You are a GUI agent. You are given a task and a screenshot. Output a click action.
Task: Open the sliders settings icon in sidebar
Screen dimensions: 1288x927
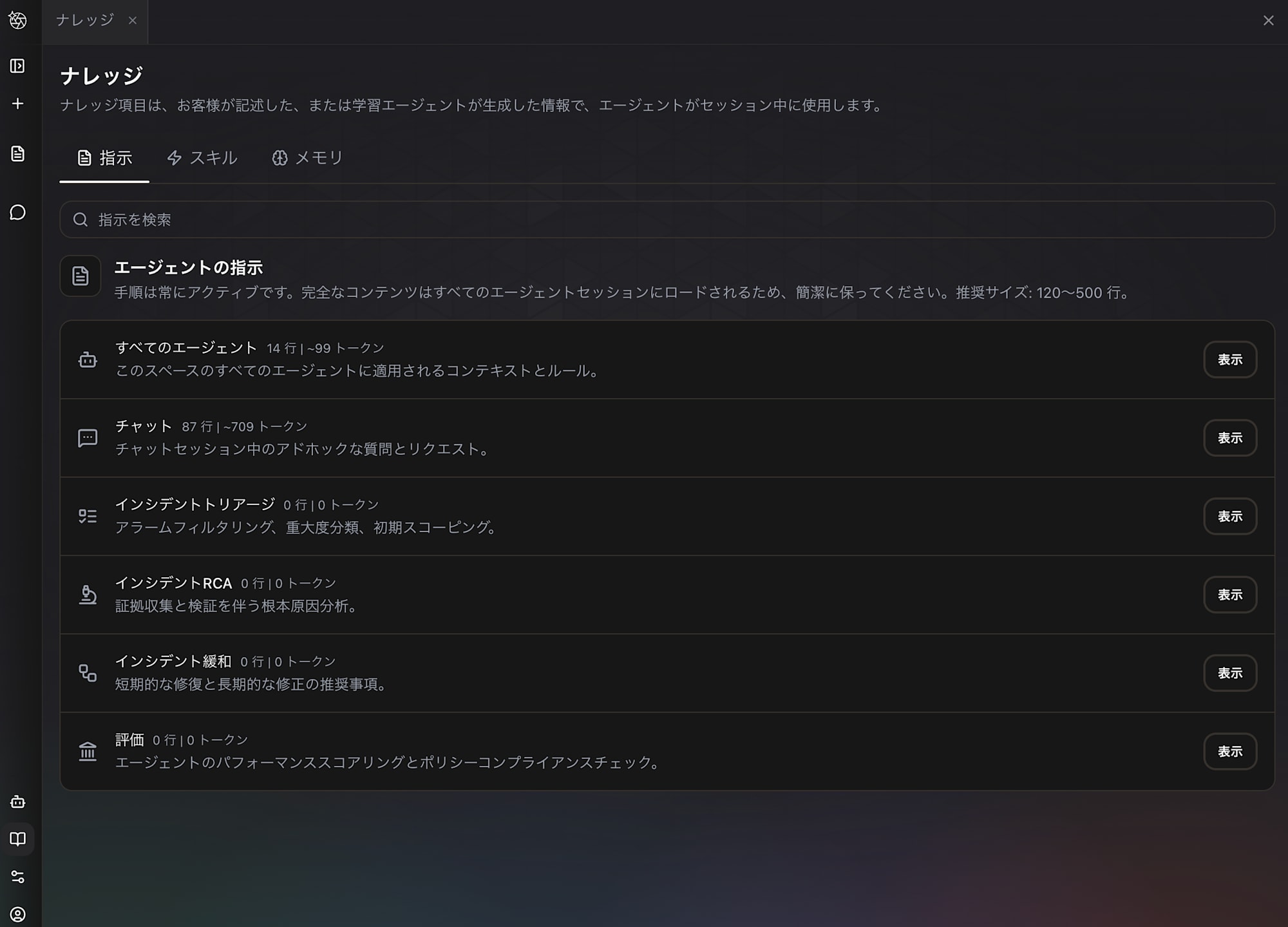[18, 877]
